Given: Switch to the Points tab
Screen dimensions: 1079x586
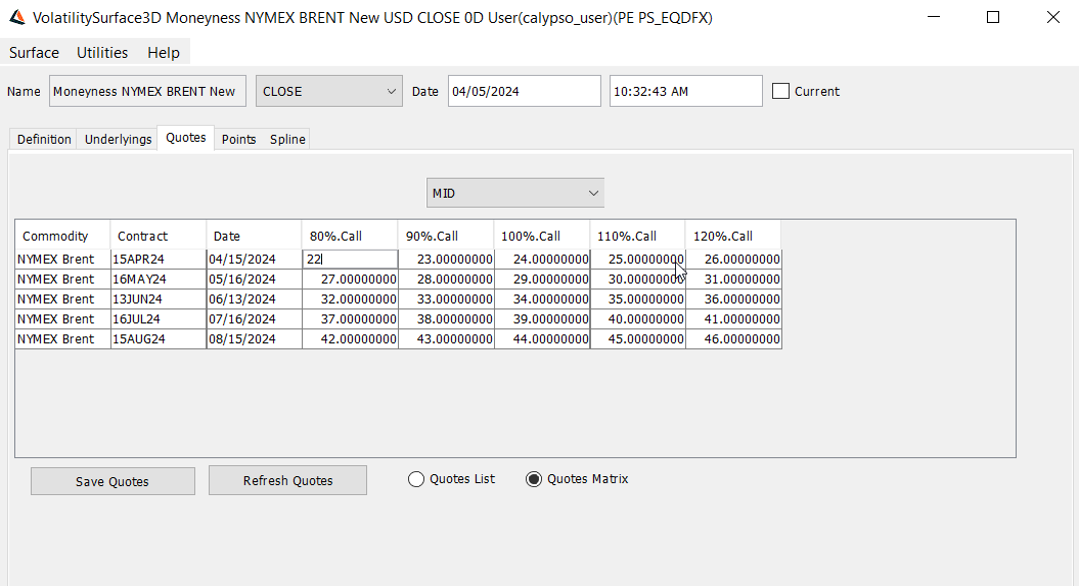Looking at the screenshot, I should coord(239,139).
